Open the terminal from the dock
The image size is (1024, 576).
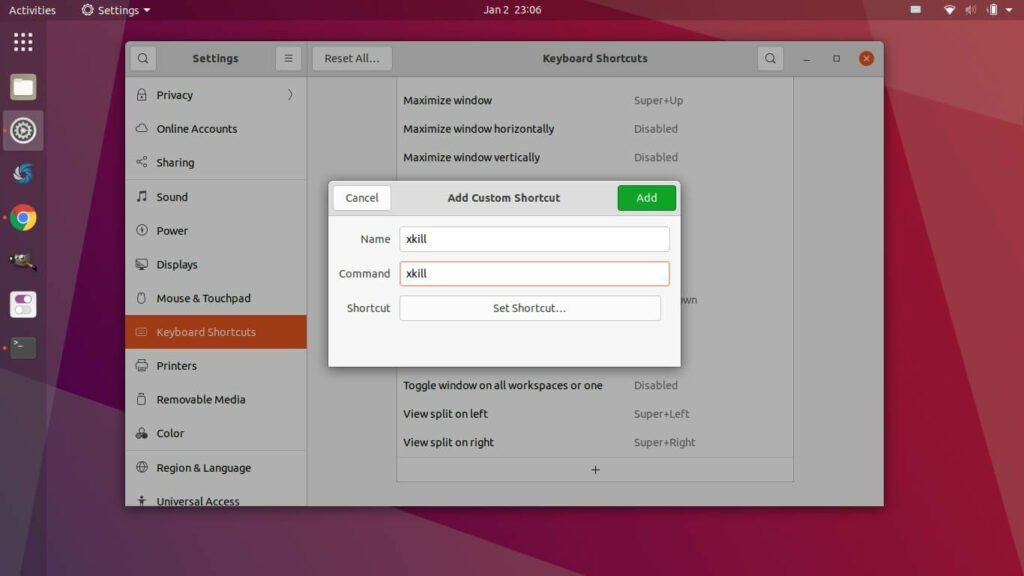tap(22, 347)
